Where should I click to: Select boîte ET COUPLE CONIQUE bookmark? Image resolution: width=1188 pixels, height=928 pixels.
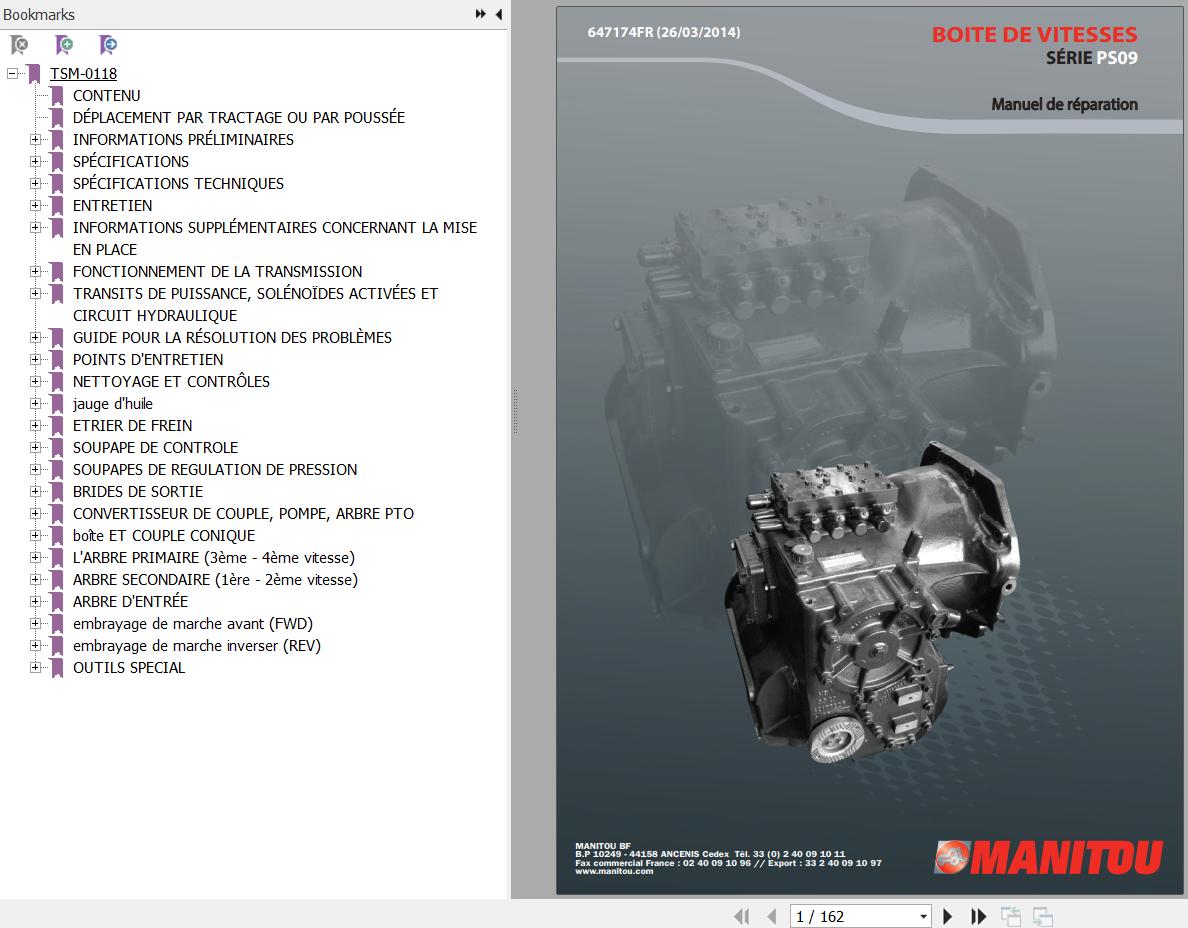click(x=164, y=535)
